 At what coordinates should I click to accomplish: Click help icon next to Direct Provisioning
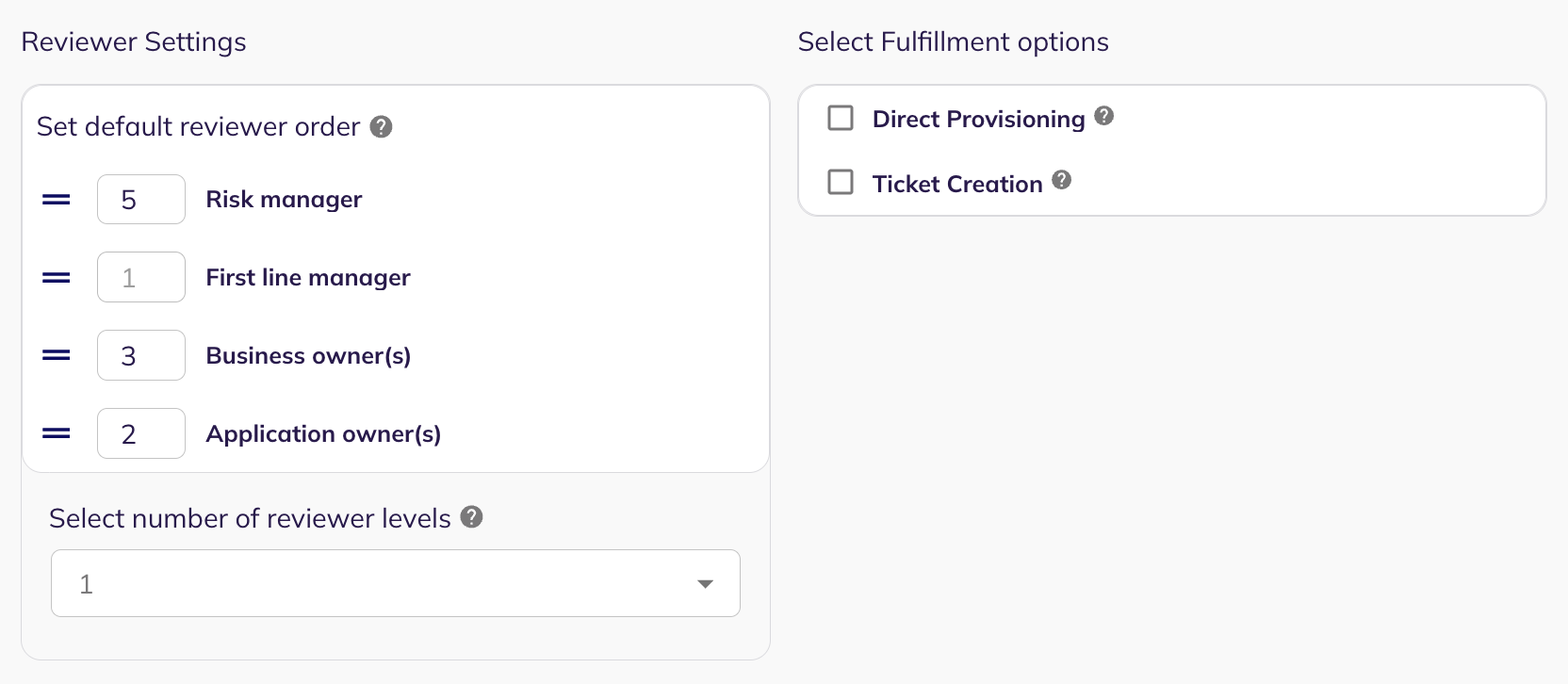tap(1104, 116)
